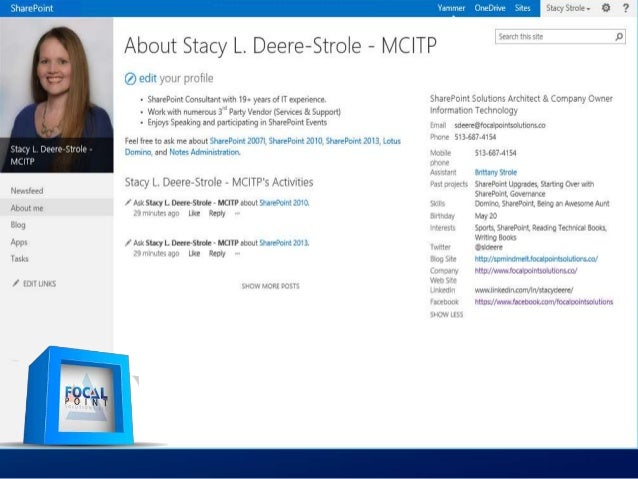Open OneDrive from top navigation
Viewport: 638px width, 479px height.
(x=490, y=8)
